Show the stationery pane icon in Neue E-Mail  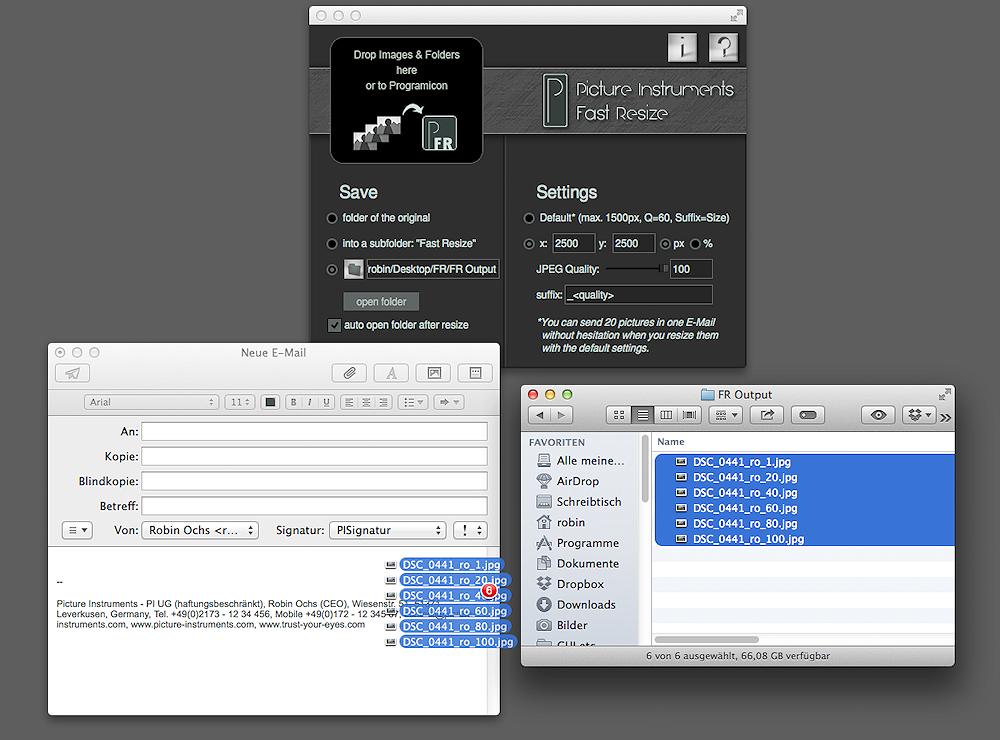475,373
